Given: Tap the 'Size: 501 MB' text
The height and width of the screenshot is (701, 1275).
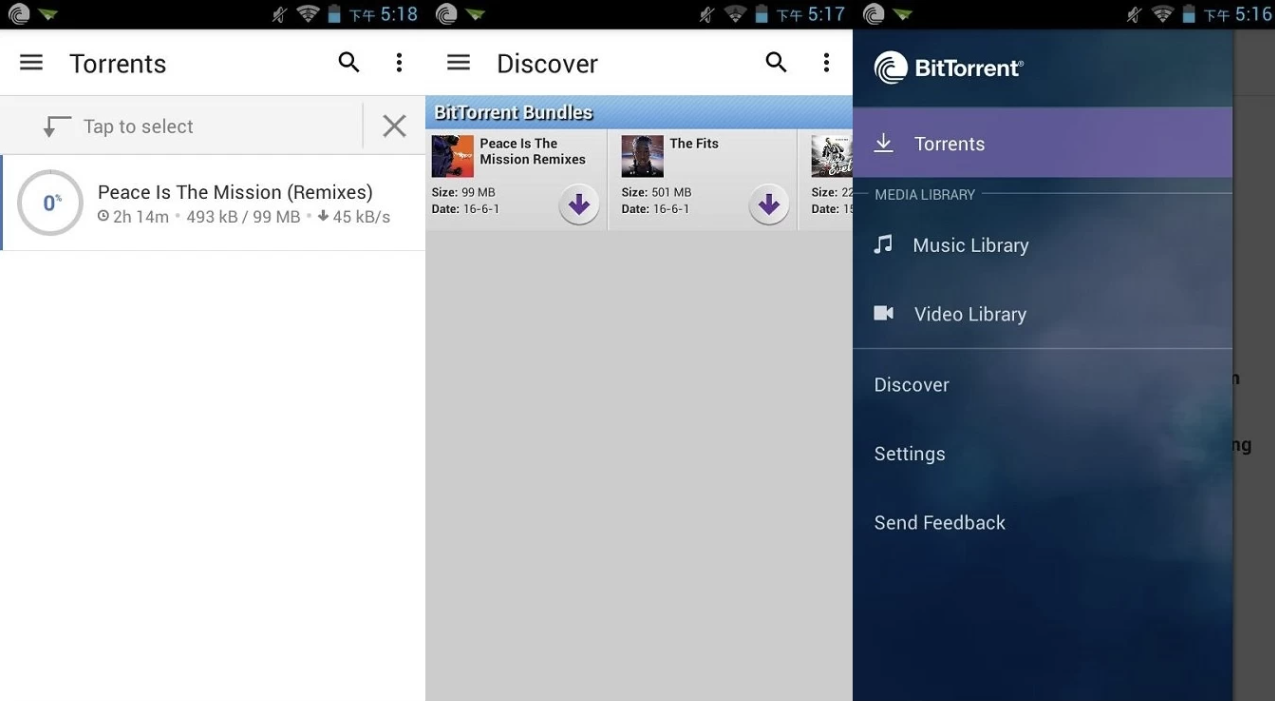Looking at the screenshot, I should (656, 192).
